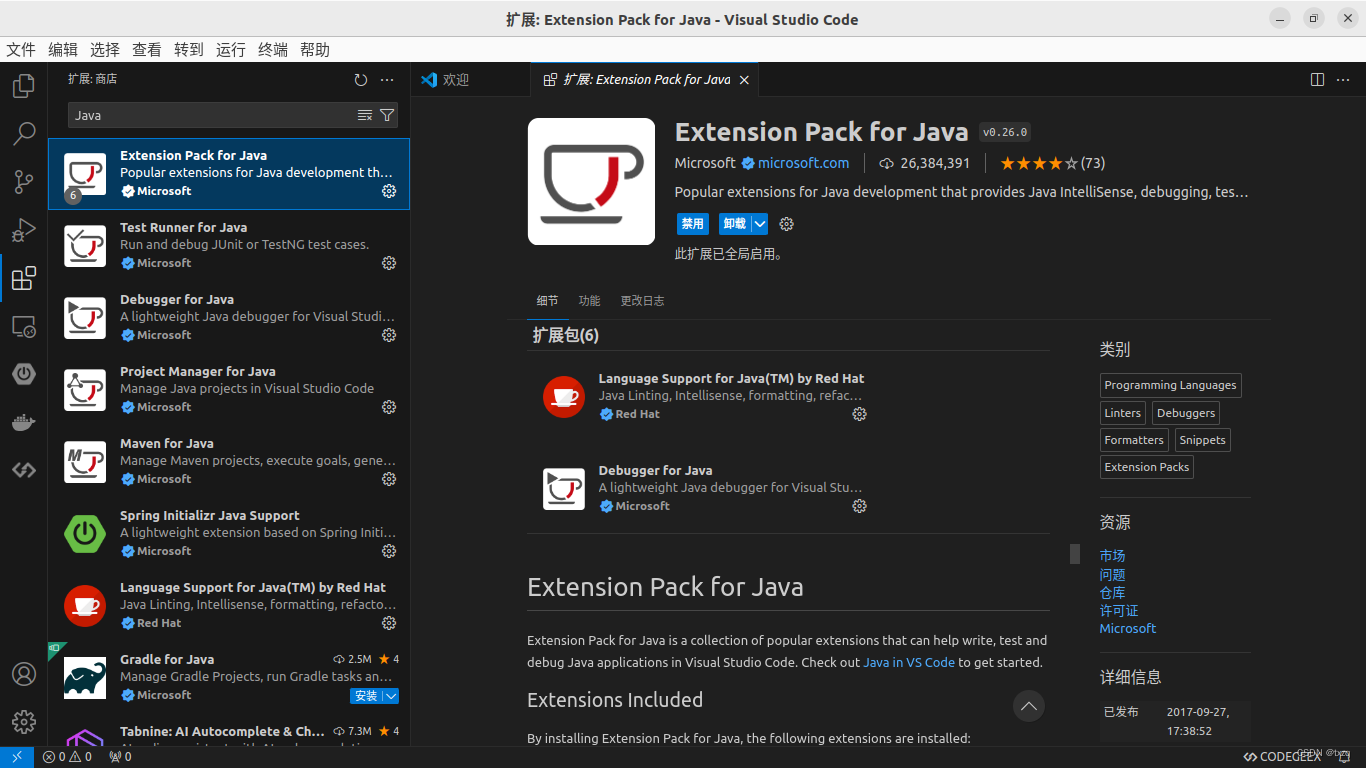The width and height of the screenshot is (1366, 768).
Task: Open the Source Control view
Action: [24, 182]
